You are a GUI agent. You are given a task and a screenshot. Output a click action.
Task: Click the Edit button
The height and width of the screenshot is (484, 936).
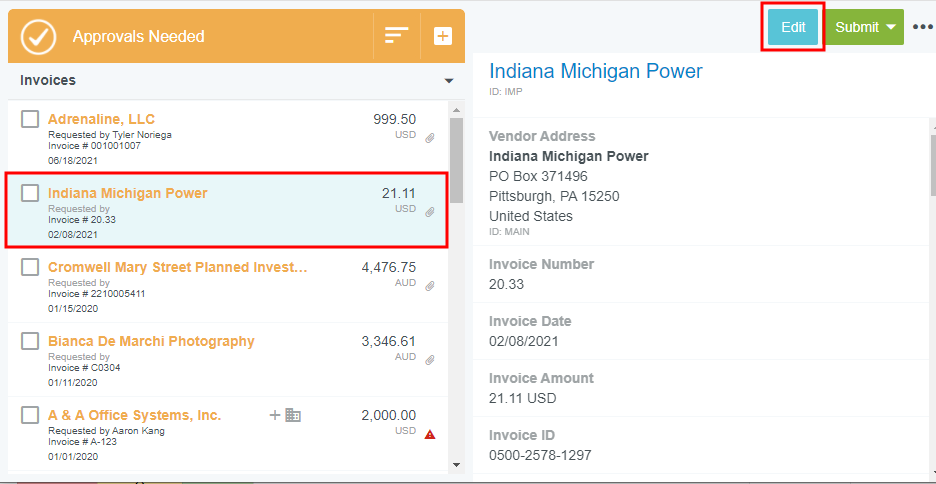[x=793, y=27]
